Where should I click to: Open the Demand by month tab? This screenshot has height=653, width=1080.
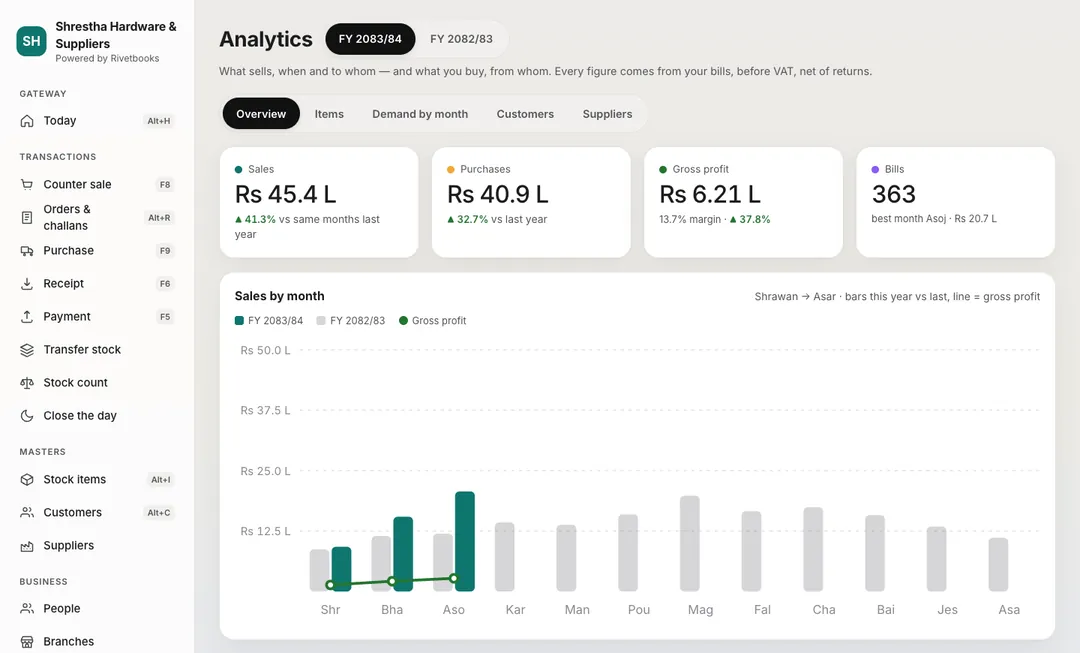[420, 114]
